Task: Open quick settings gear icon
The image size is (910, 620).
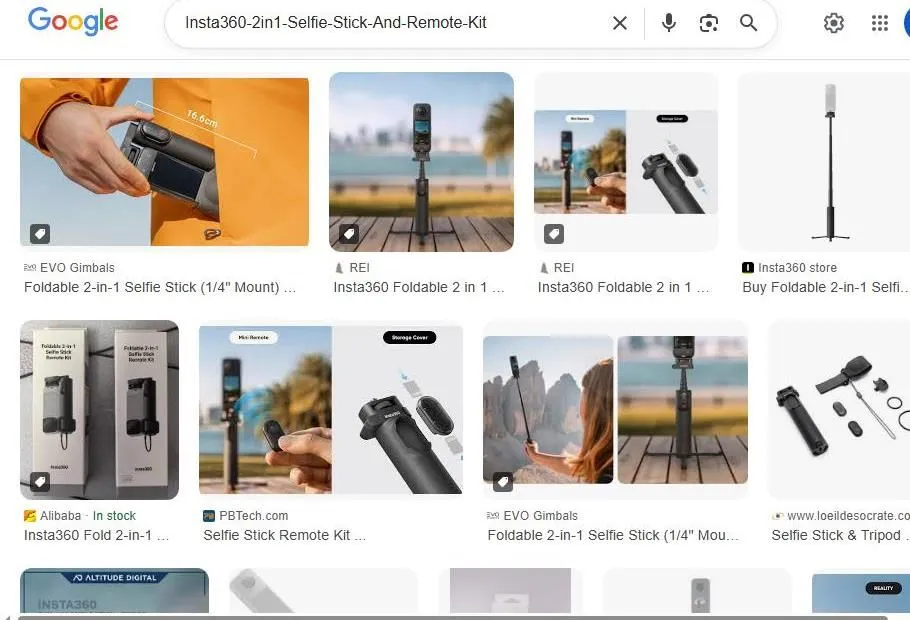Action: click(x=833, y=23)
